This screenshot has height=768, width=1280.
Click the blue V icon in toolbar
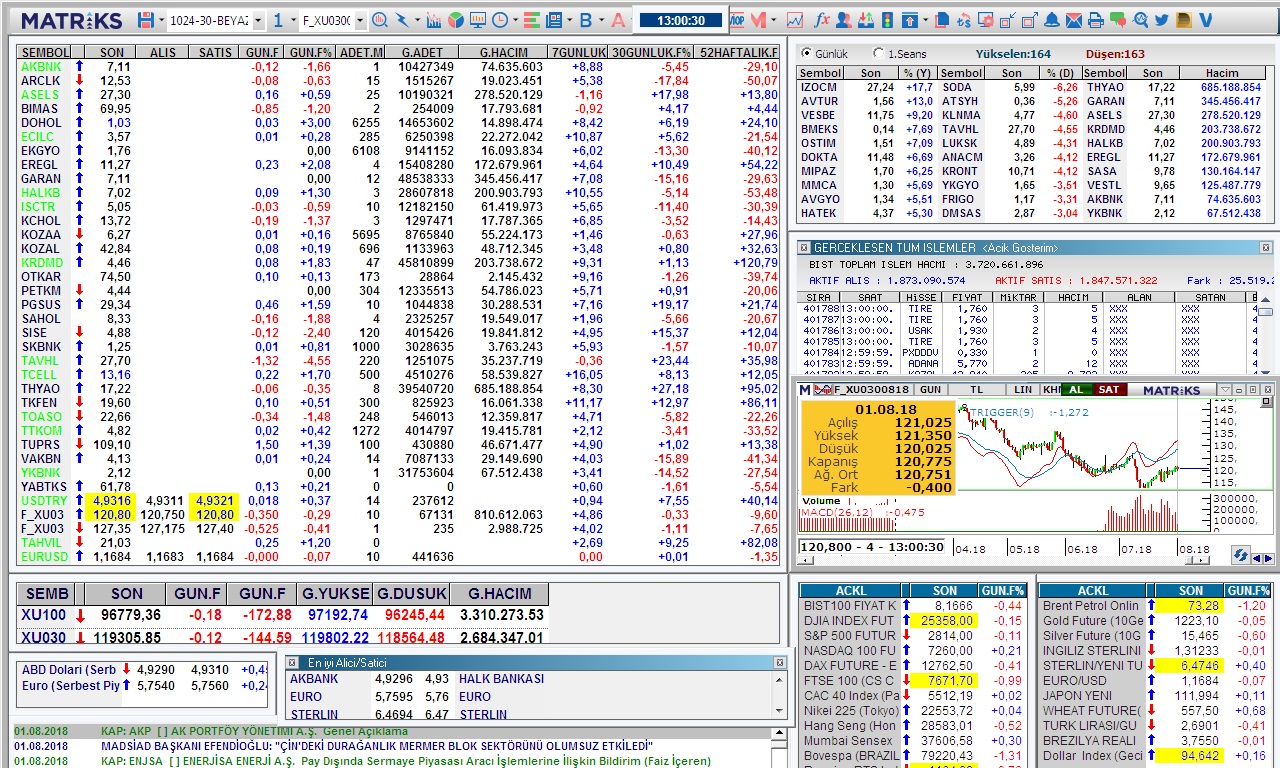pos(1206,20)
